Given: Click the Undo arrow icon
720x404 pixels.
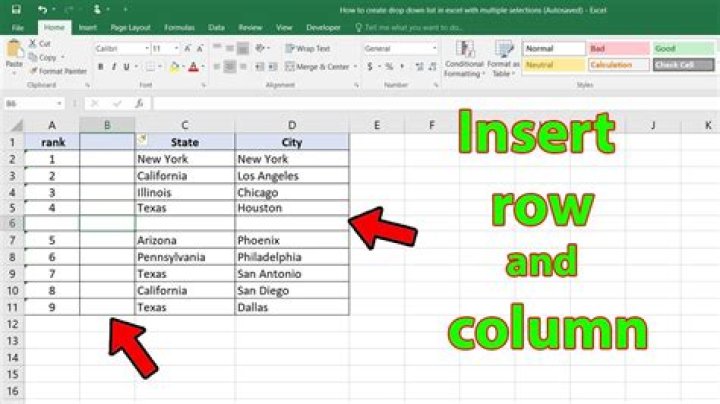Looking at the screenshot, I should click(42, 8).
